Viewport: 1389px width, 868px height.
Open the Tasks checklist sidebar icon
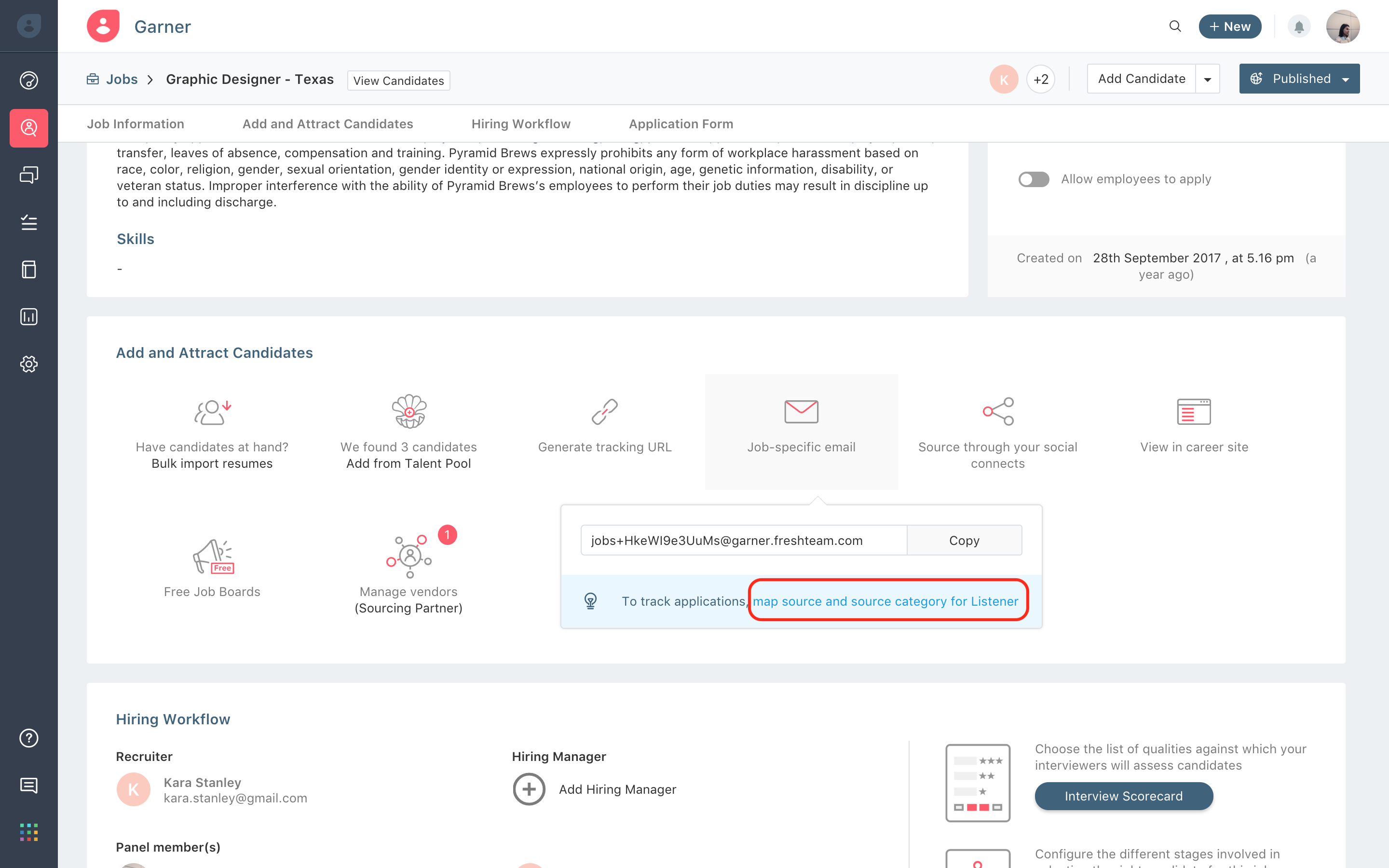[x=29, y=223]
